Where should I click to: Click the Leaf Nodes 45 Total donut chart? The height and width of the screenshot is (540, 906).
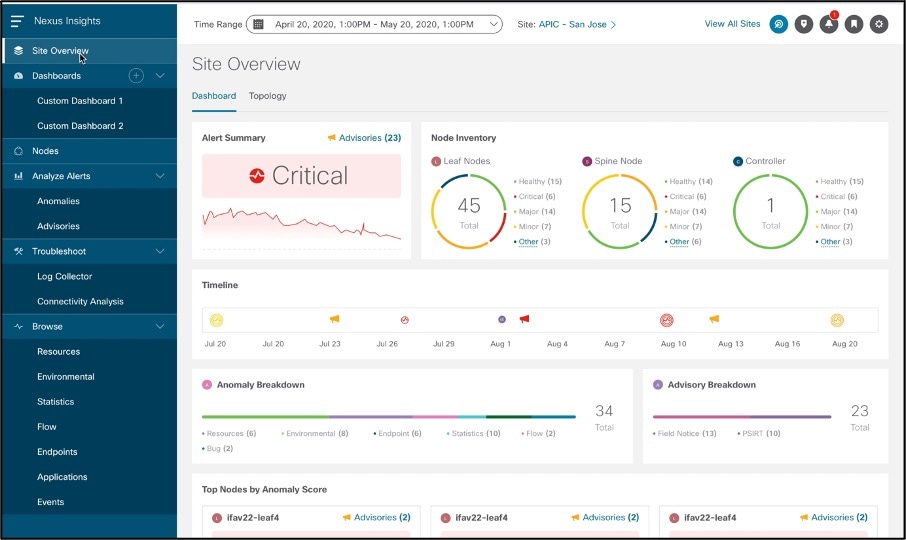469,211
